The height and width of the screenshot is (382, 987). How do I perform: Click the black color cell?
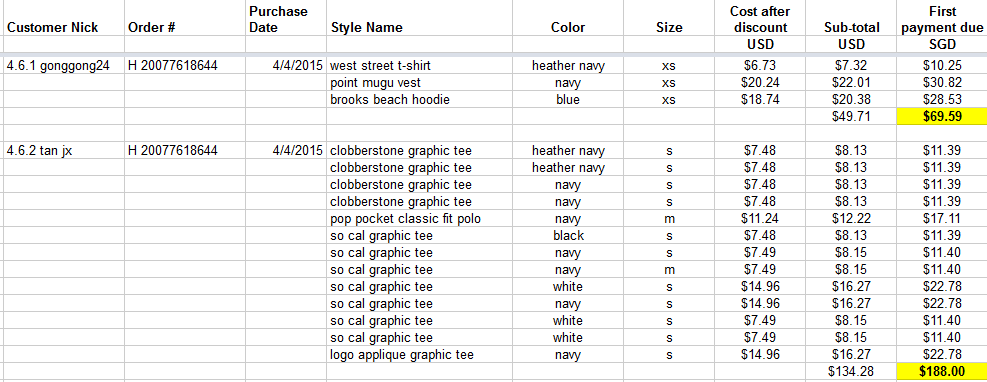pyautogui.click(x=568, y=235)
